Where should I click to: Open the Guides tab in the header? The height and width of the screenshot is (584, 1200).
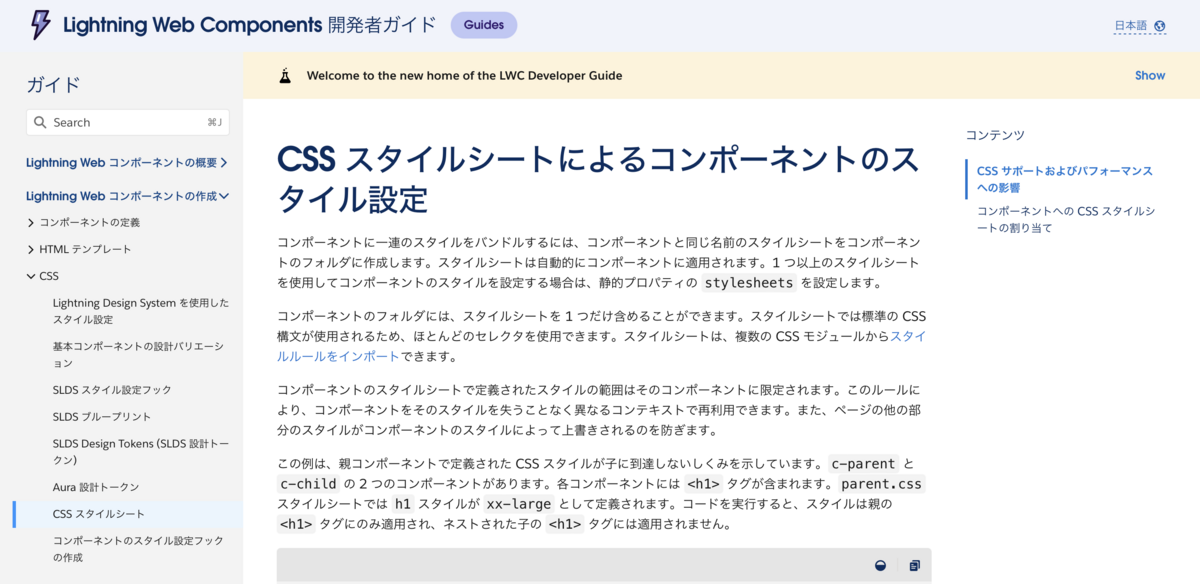pos(484,25)
